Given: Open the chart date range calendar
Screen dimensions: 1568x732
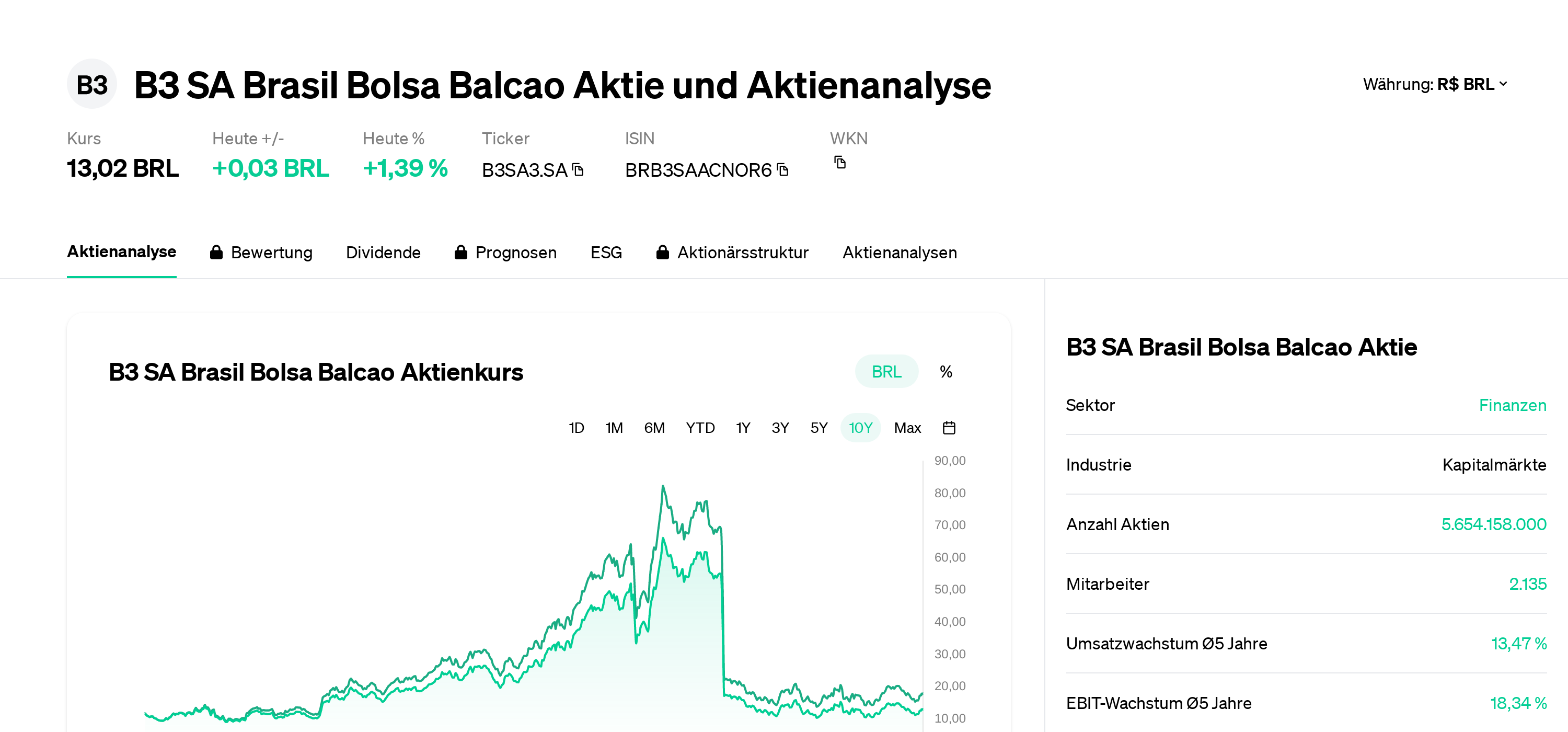Looking at the screenshot, I should pyautogui.click(x=948, y=428).
